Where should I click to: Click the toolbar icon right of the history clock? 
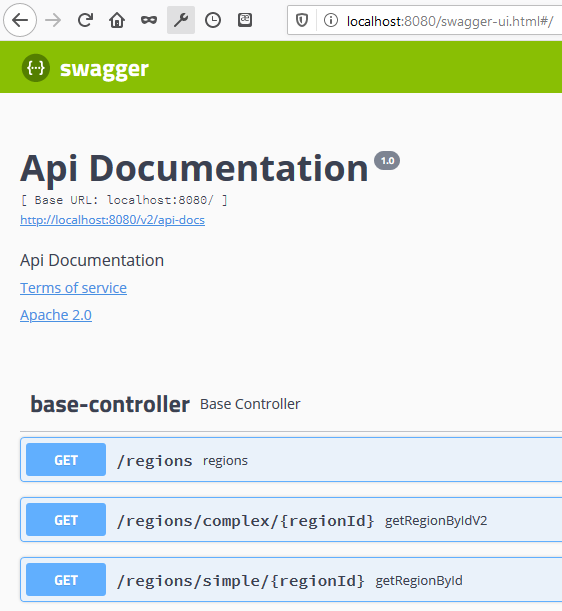[245, 20]
